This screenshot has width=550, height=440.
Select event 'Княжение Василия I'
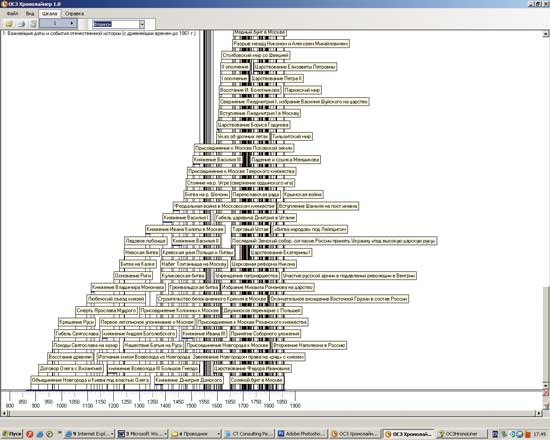(186, 217)
